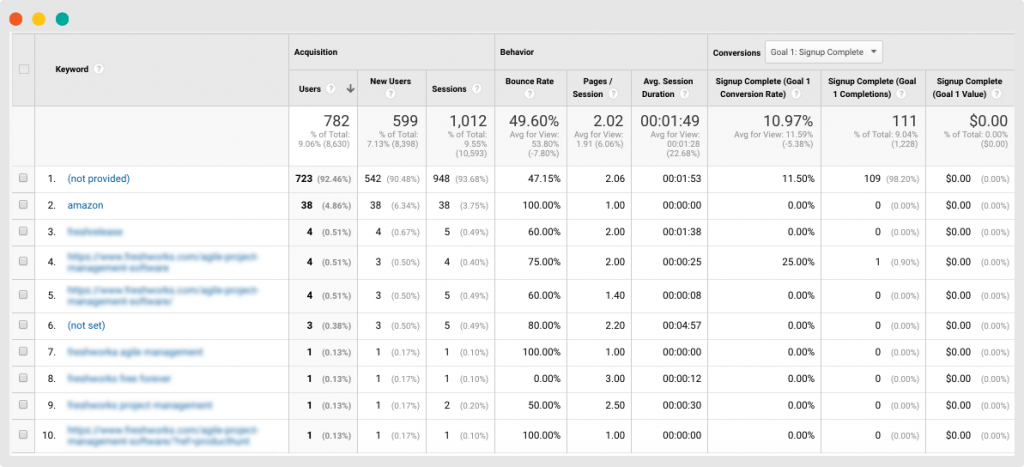Select the checkbox for the amazon row
1024x467 pixels.
click(24, 205)
